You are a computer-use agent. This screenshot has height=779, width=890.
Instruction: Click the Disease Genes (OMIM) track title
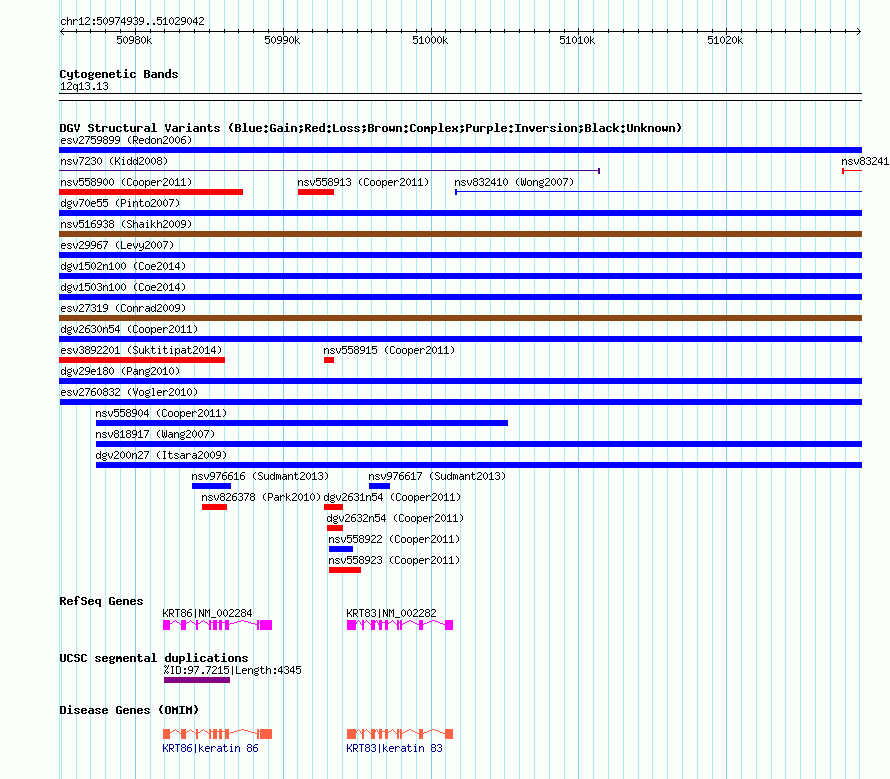[129, 710]
